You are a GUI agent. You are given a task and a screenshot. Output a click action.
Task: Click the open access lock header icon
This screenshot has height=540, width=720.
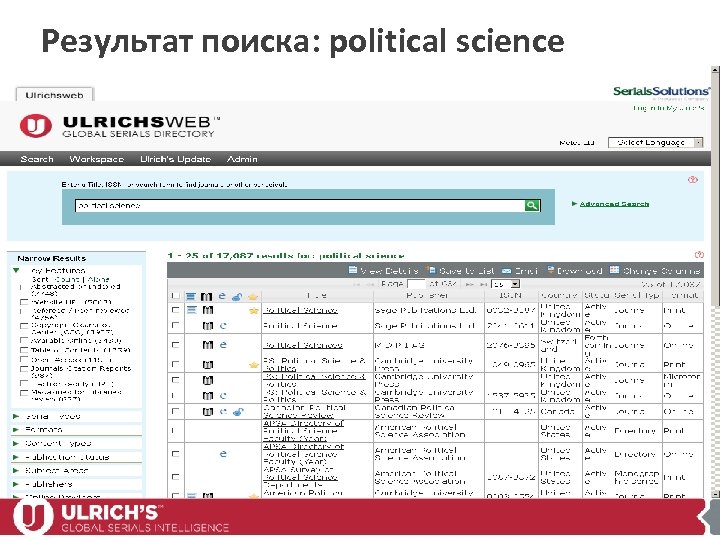tap(237, 297)
